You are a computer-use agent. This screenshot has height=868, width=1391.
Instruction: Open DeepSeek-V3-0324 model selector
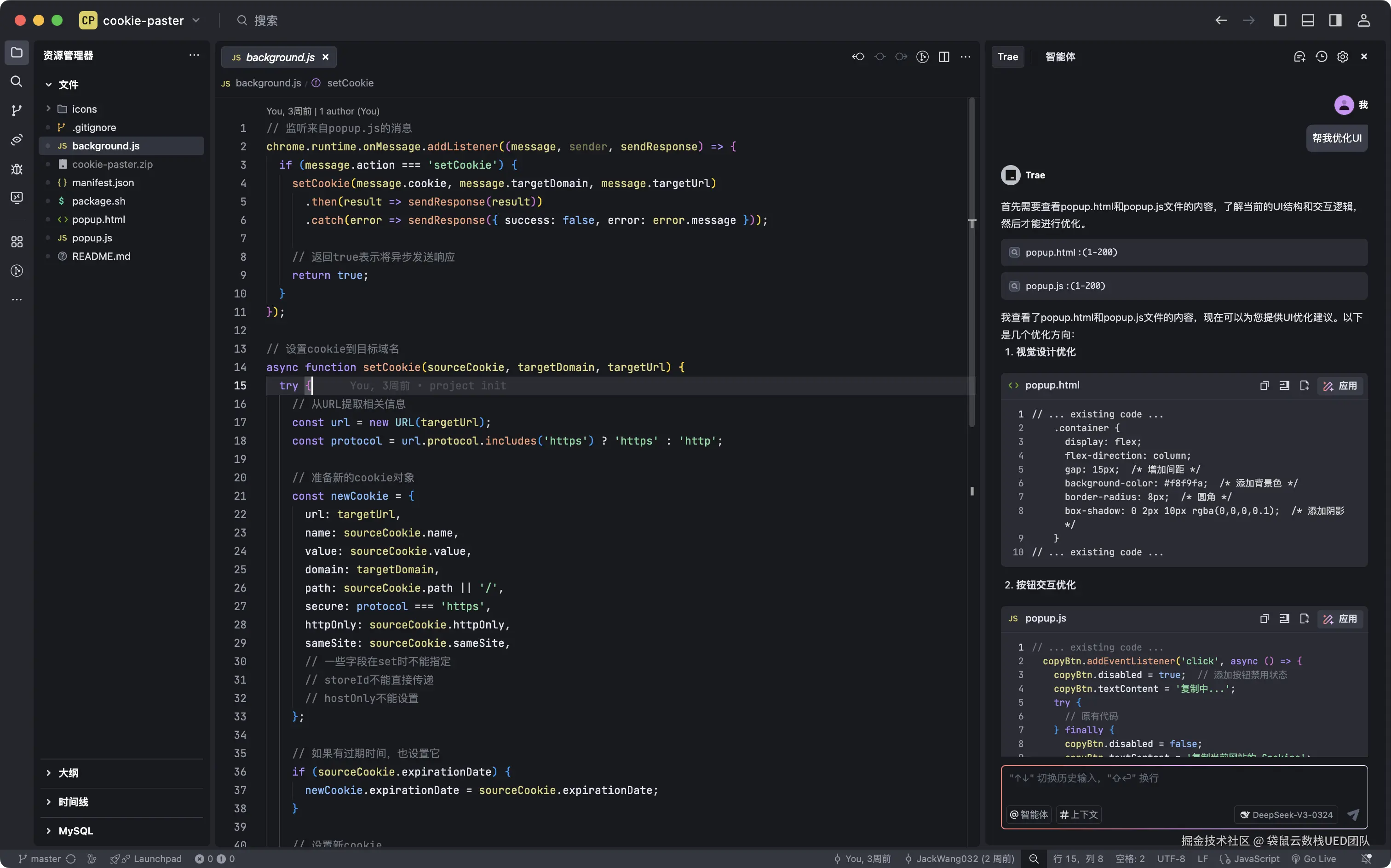click(x=1285, y=815)
